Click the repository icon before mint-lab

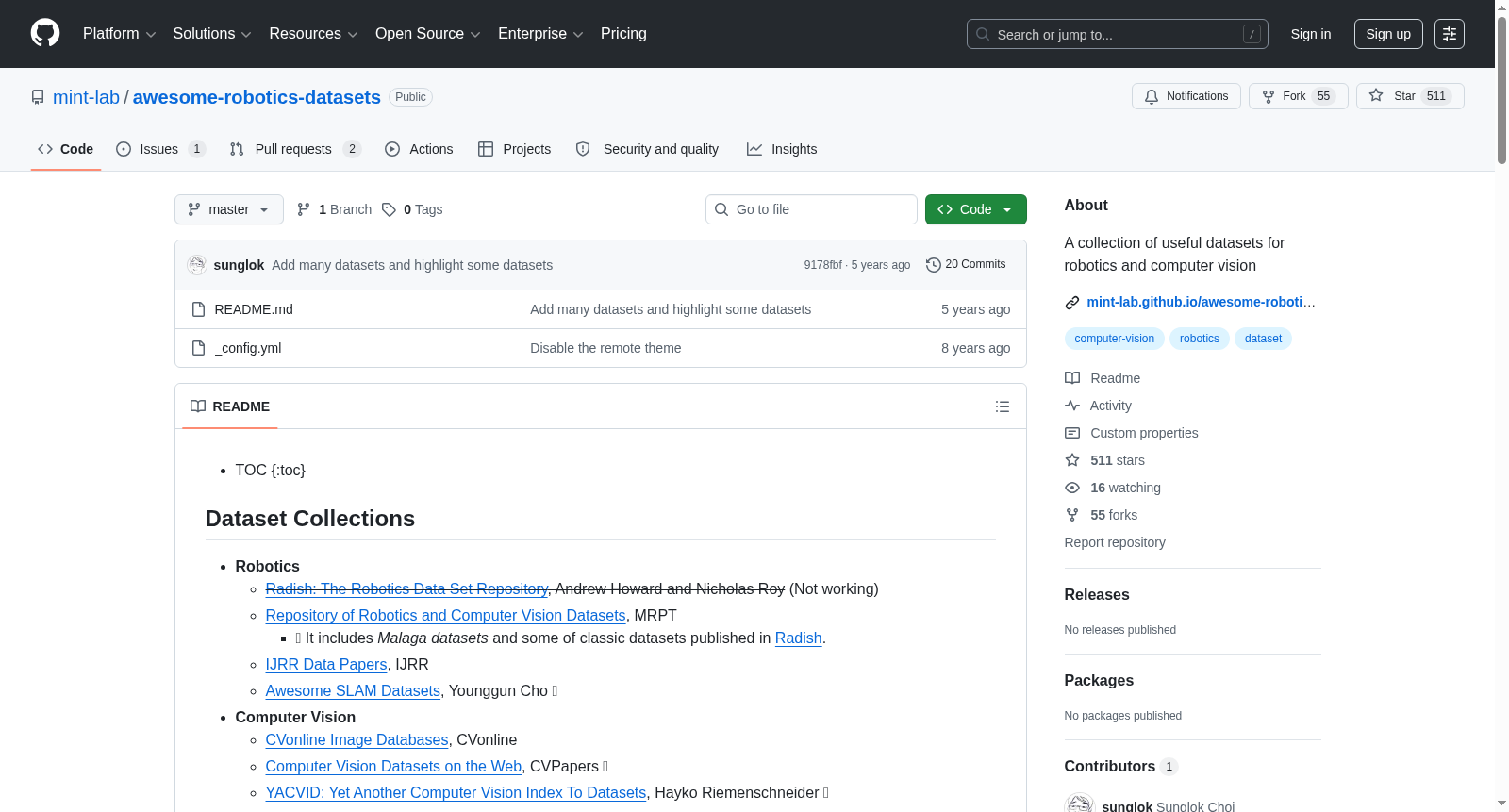[x=38, y=97]
